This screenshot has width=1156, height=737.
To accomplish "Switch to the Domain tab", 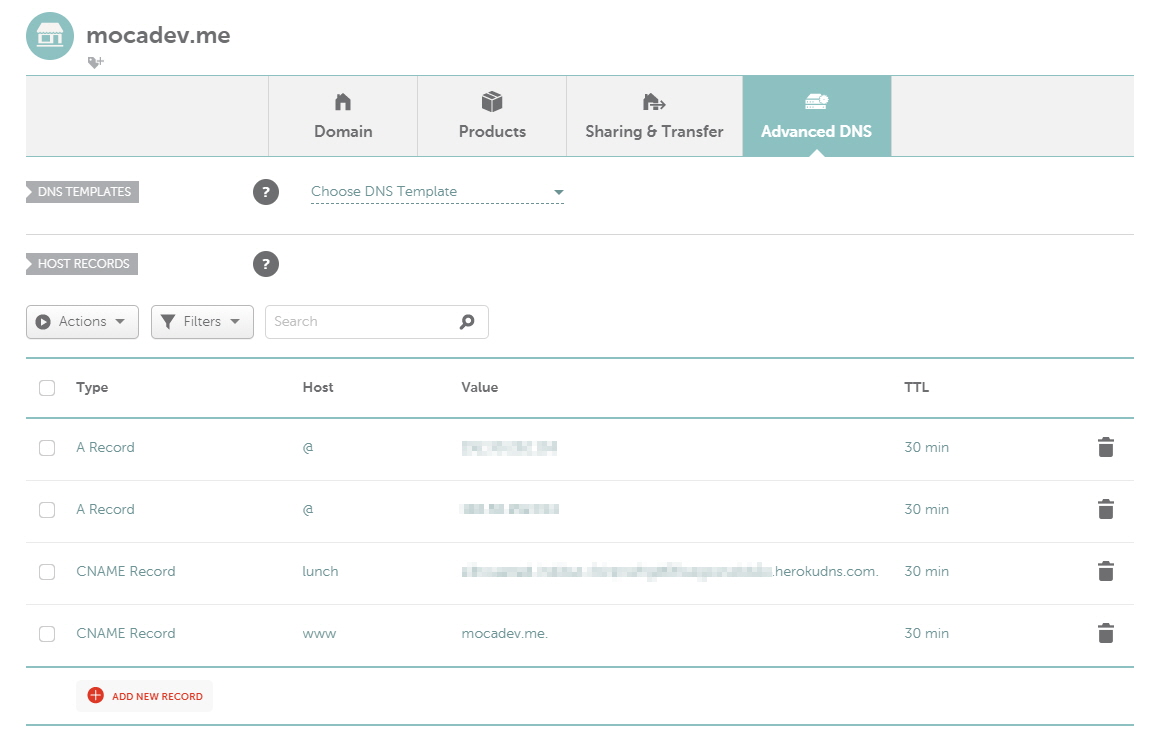I will pos(343,116).
